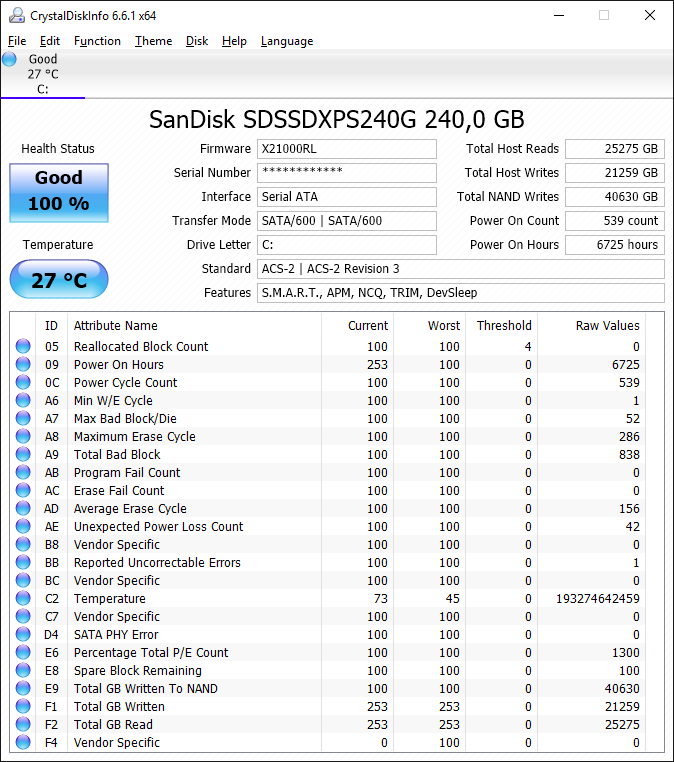Select the Temperature raw value 193274642459
The height and width of the screenshot is (762, 674).
(x=598, y=599)
